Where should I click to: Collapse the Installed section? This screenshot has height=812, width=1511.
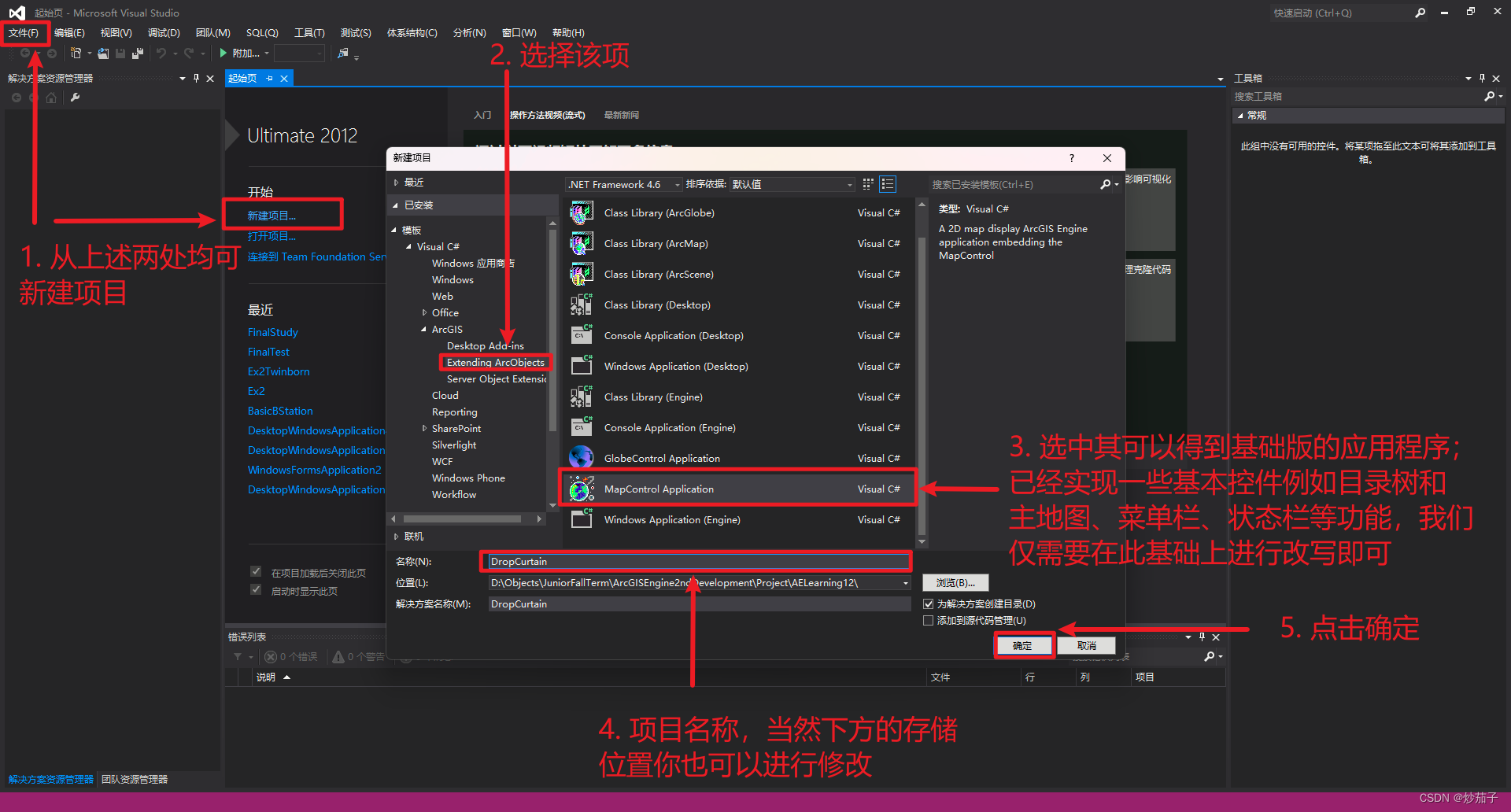(396, 205)
